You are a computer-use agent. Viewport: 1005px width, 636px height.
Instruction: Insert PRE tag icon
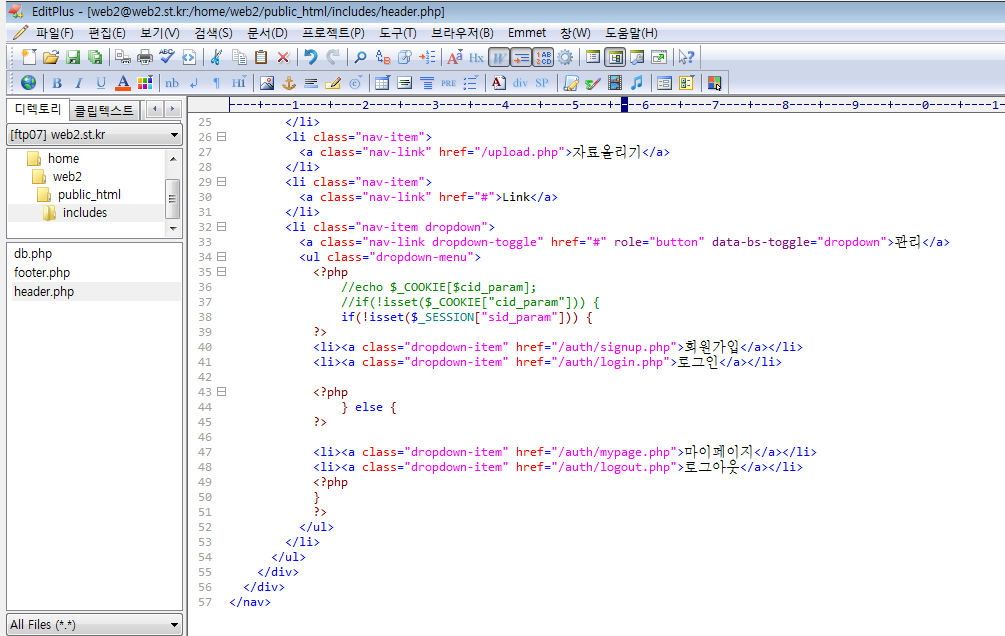[x=449, y=83]
